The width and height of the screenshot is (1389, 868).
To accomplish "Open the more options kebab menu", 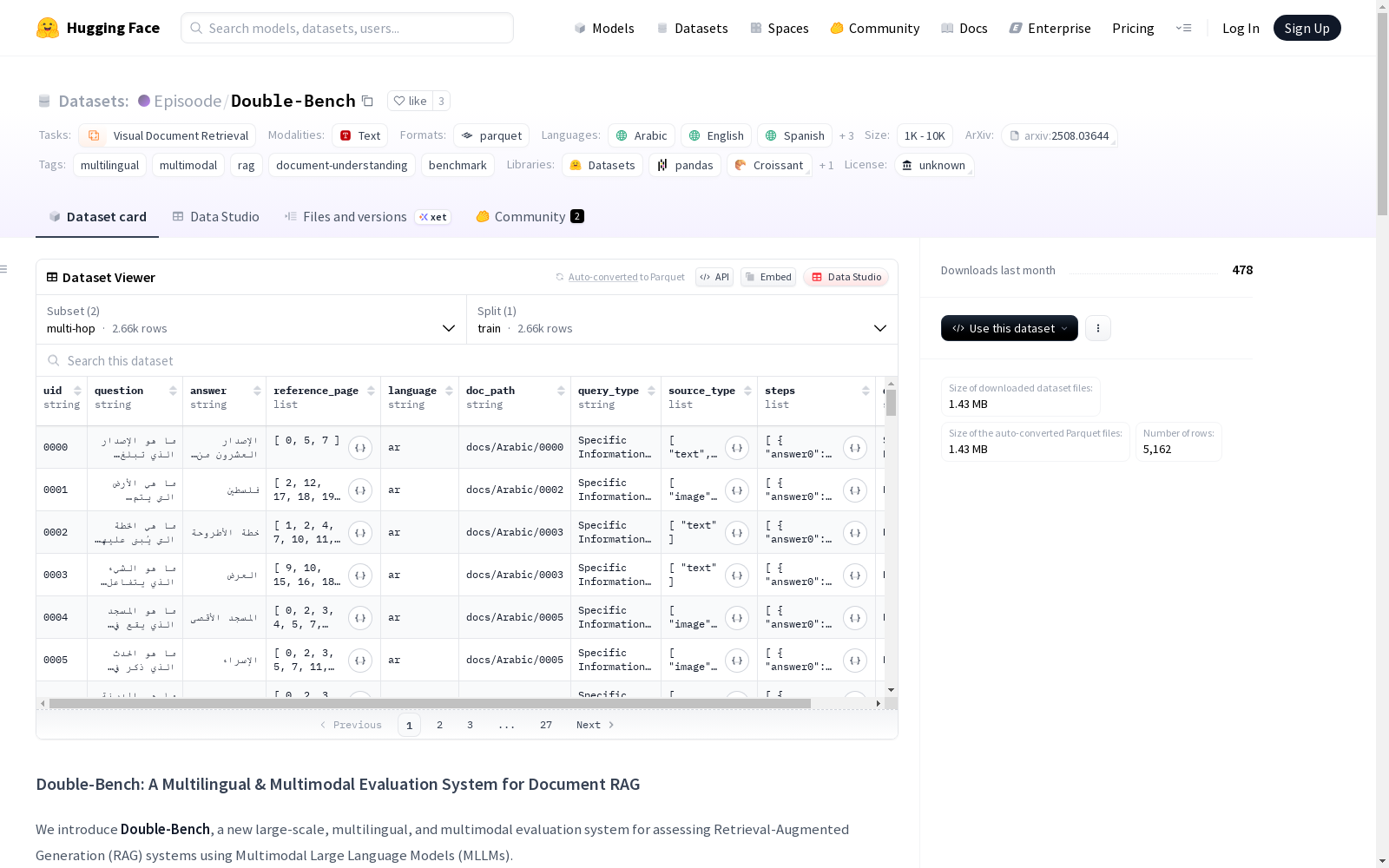I will click(1098, 328).
